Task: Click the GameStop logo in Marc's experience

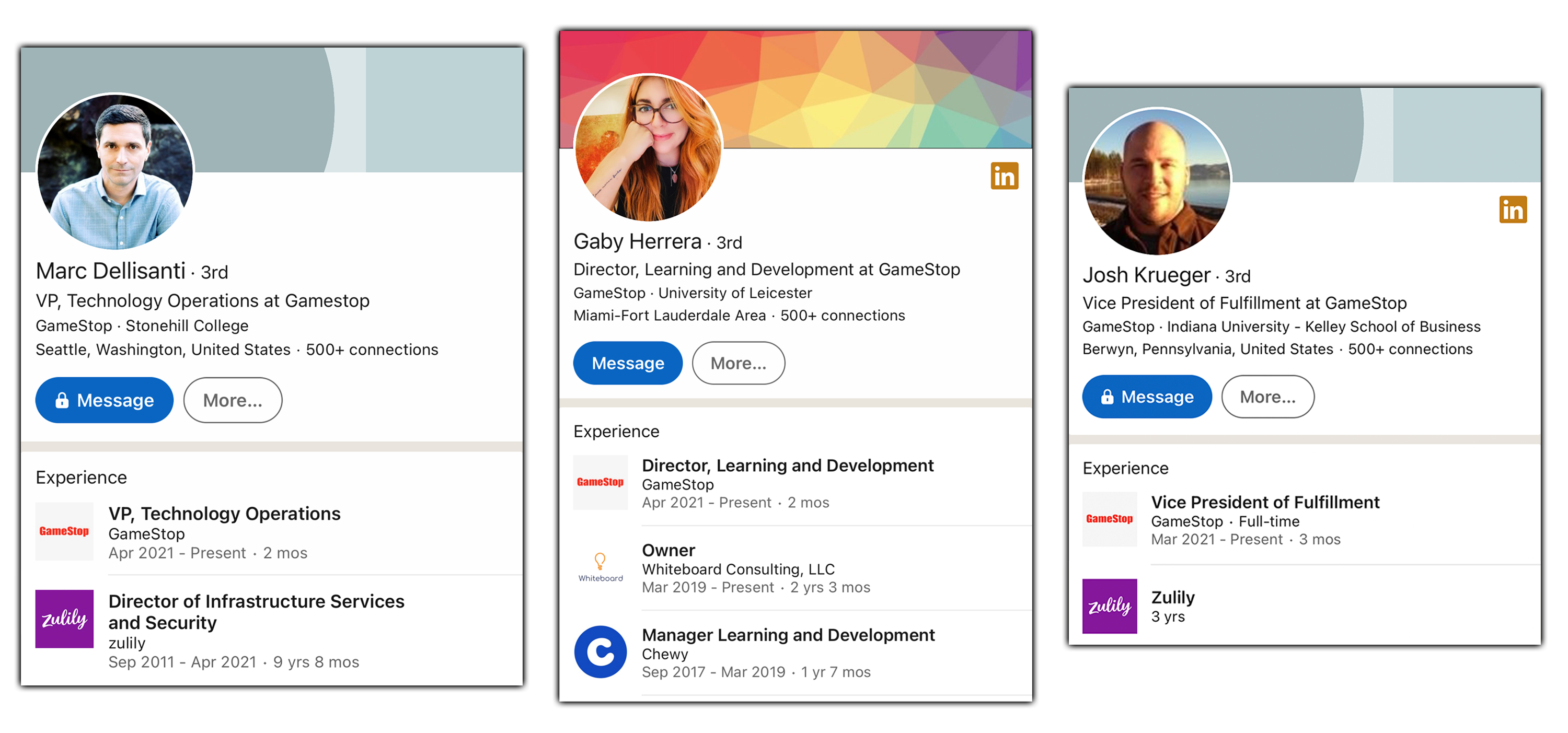Action: click(x=64, y=531)
